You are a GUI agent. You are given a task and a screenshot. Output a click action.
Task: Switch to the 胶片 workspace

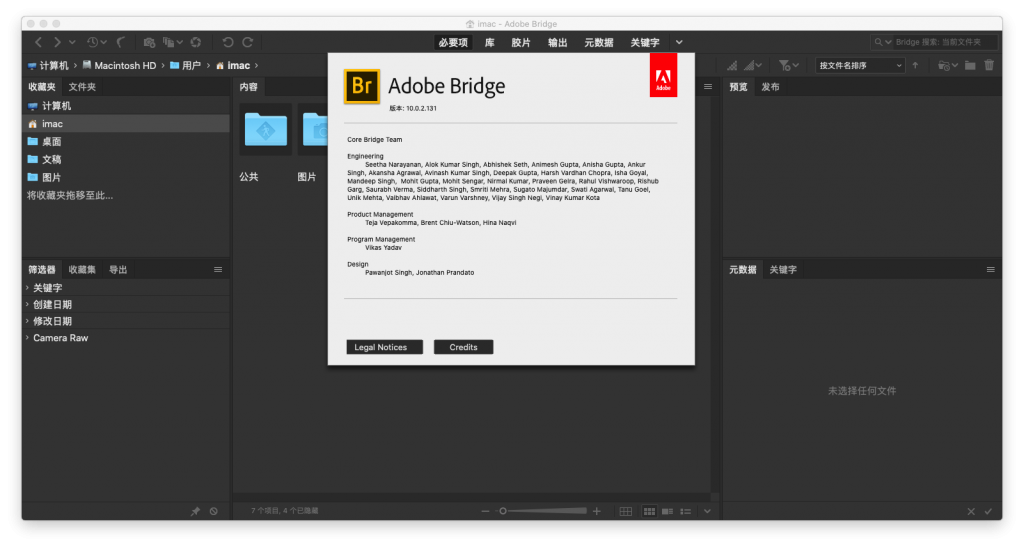click(x=520, y=42)
